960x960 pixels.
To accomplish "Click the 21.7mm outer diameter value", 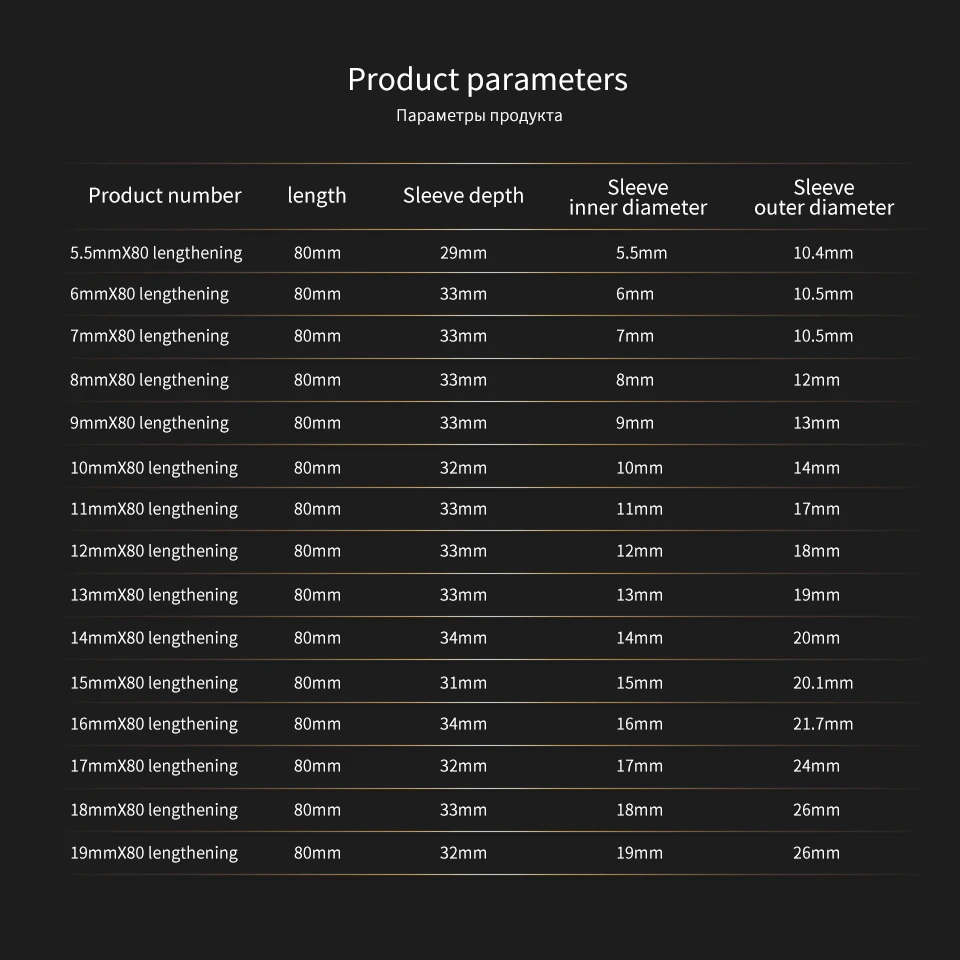I will 823,724.
